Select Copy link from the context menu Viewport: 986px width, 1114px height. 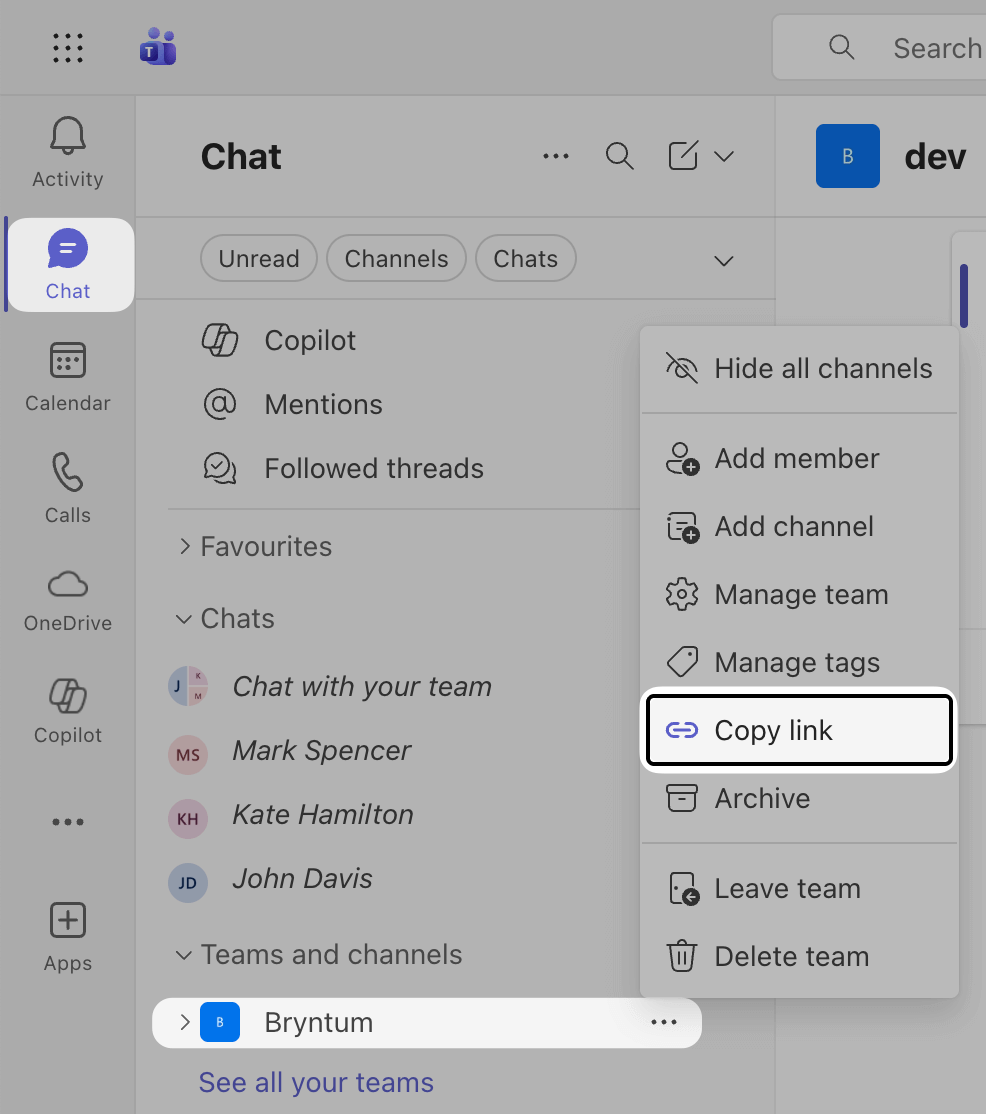pyautogui.click(x=798, y=731)
